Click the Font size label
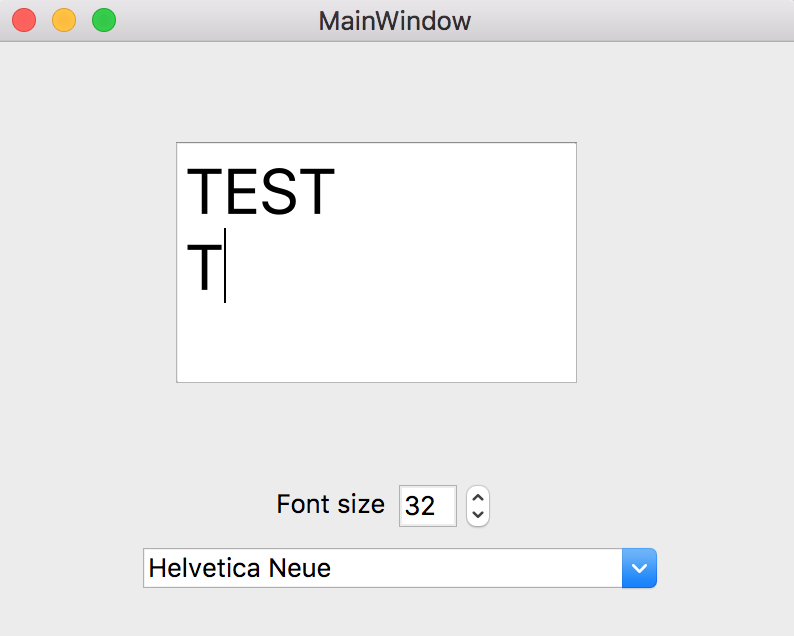 pos(331,504)
